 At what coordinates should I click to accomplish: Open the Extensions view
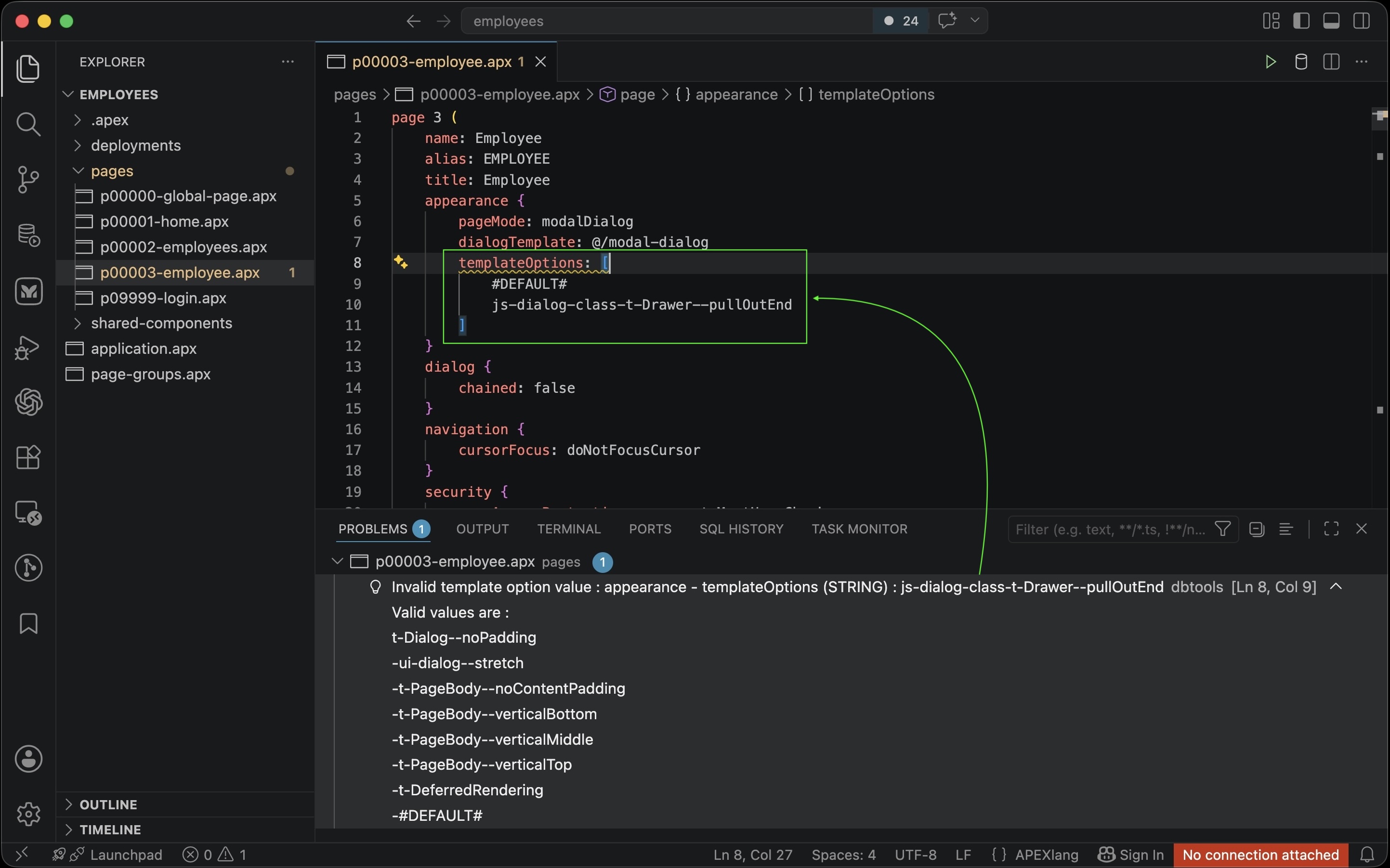[x=28, y=457]
